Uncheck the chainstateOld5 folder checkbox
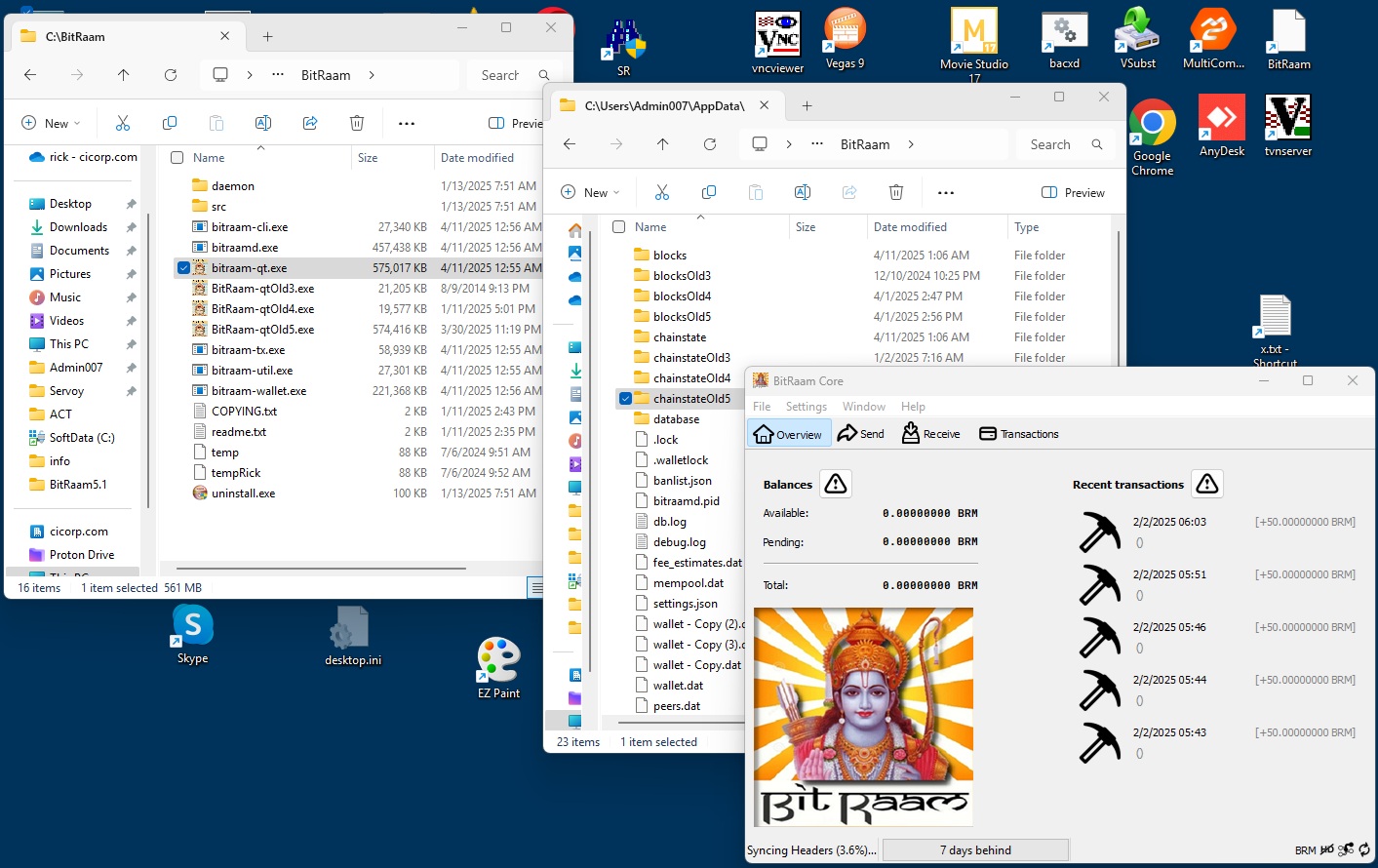The height and width of the screenshot is (868, 1378). (625, 398)
